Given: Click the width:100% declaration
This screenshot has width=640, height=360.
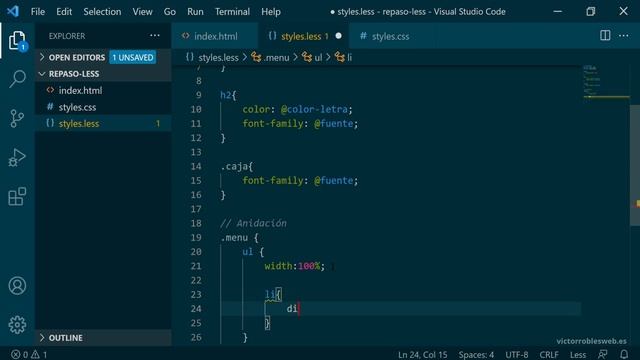Looking at the screenshot, I should pyautogui.click(x=294, y=266).
